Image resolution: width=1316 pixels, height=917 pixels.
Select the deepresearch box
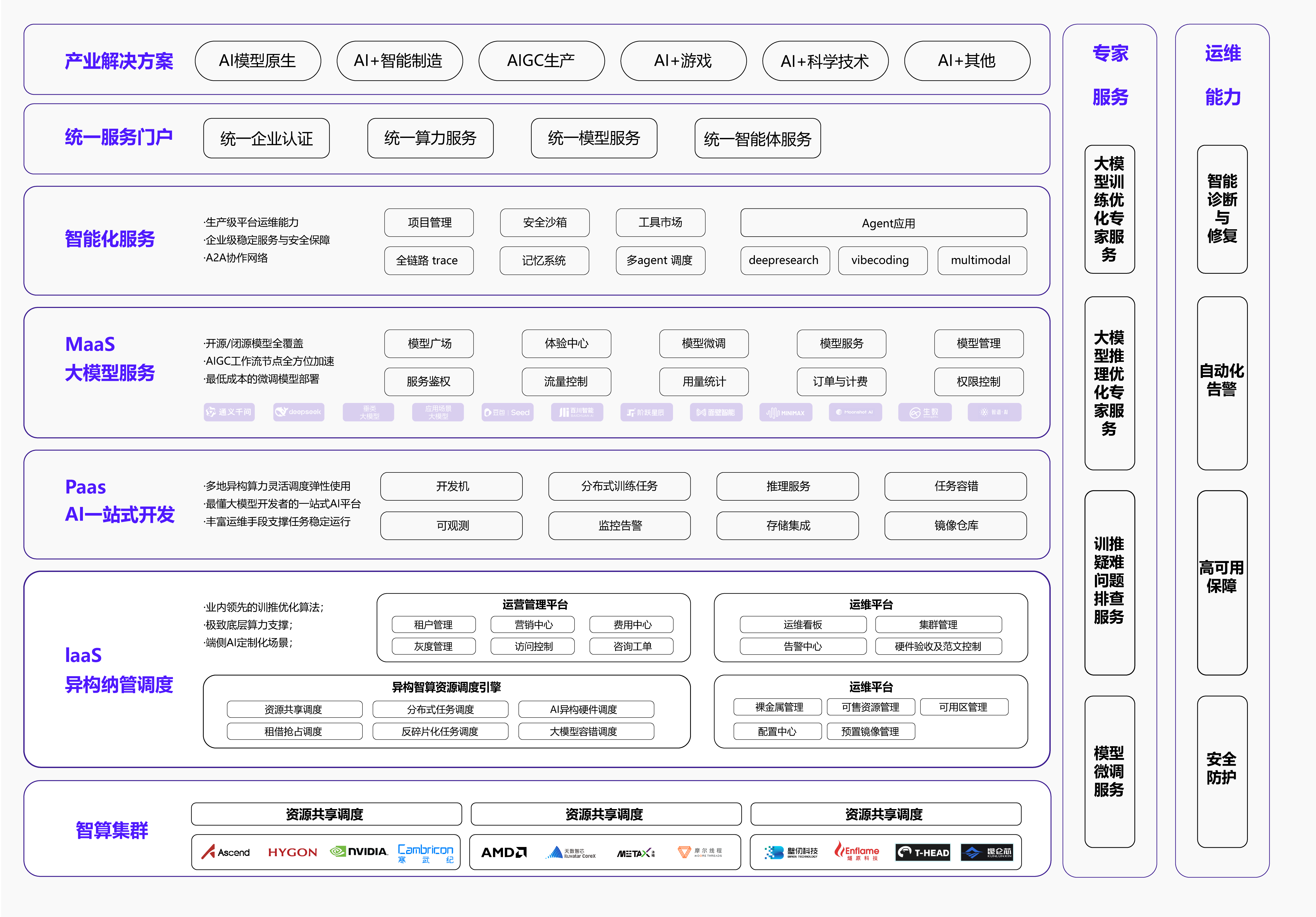click(785, 261)
